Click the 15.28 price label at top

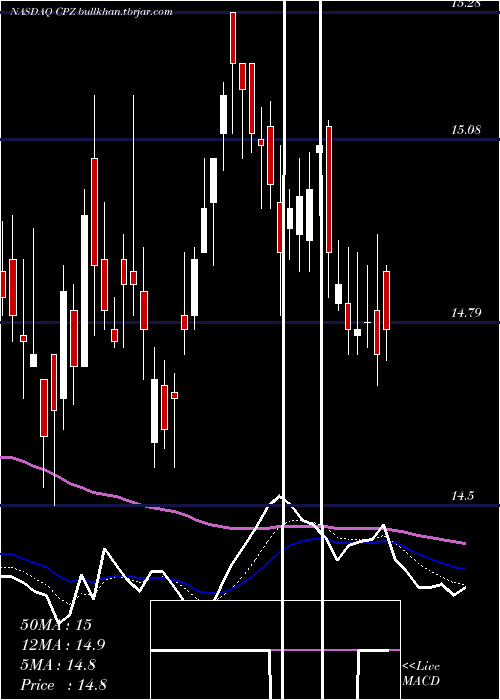(x=466, y=4)
